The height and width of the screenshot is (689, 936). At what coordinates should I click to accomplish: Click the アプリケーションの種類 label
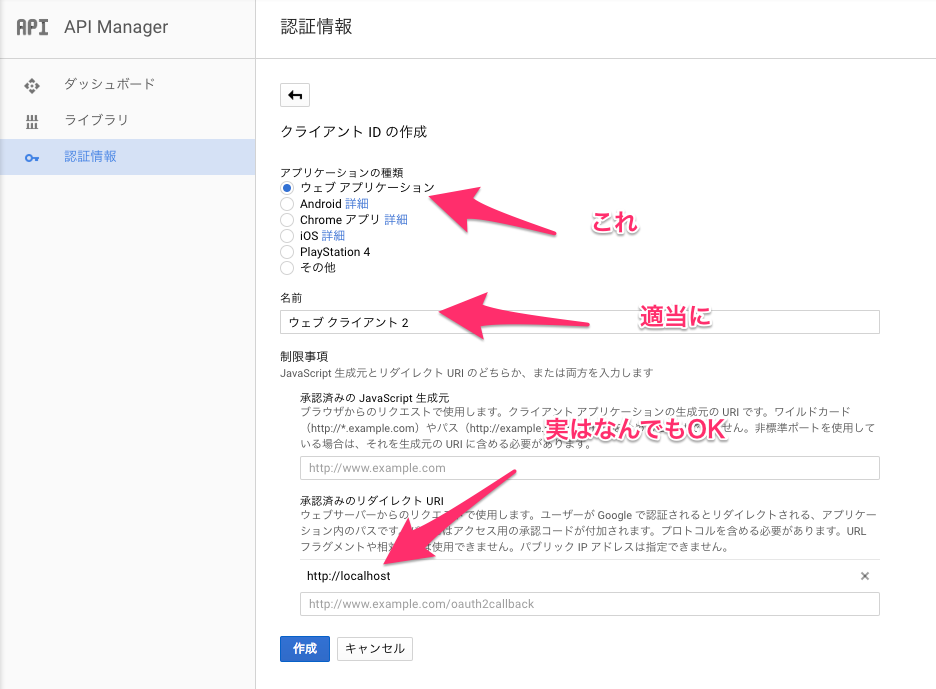(341, 173)
